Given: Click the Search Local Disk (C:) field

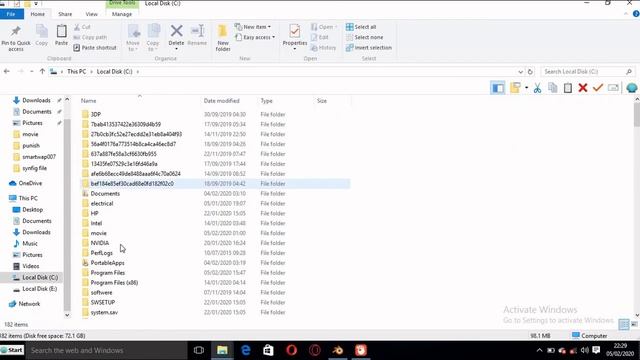Looking at the screenshot, I should coord(588,71).
